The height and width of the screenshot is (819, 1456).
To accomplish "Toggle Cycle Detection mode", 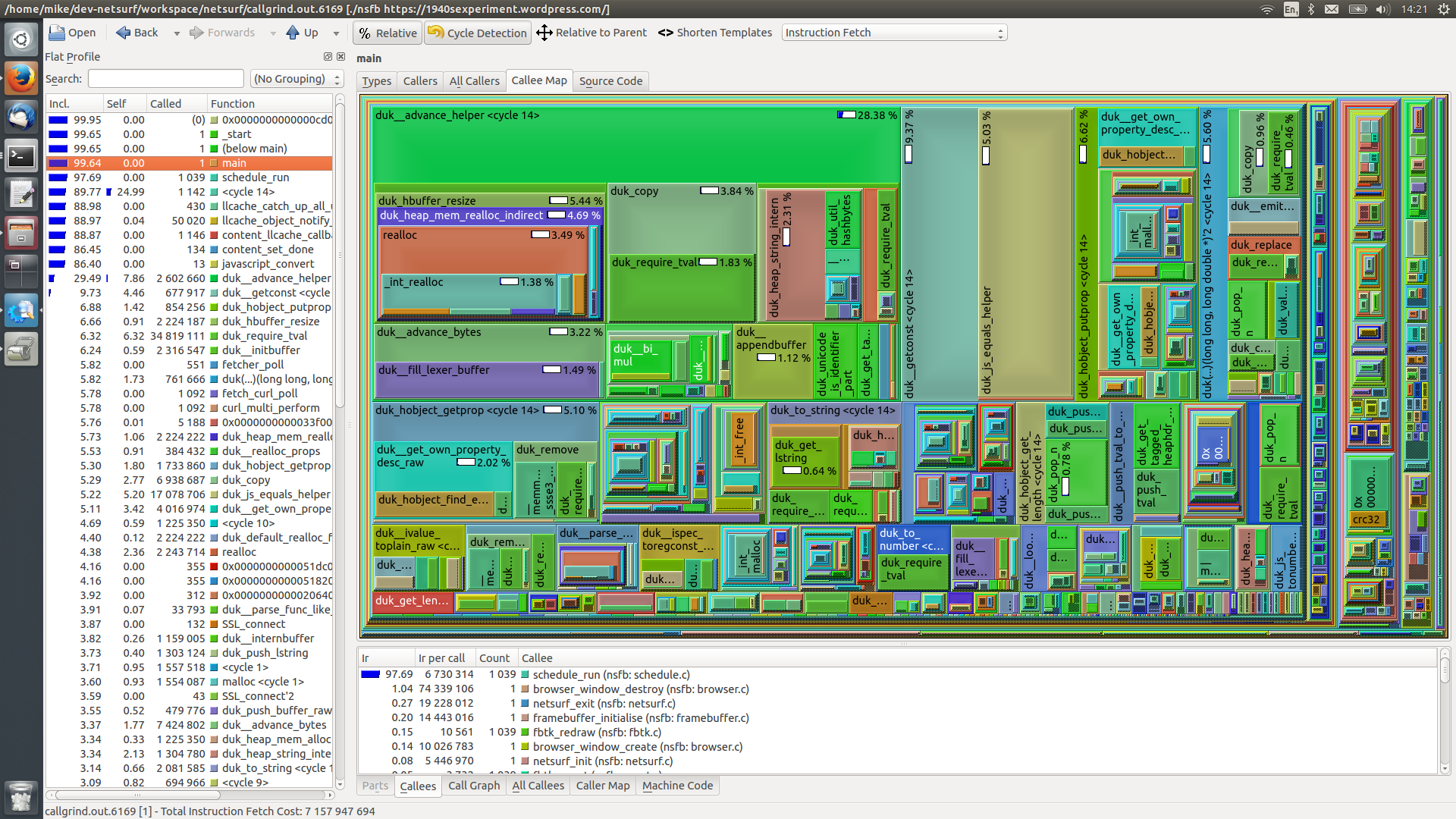I will pos(478,33).
